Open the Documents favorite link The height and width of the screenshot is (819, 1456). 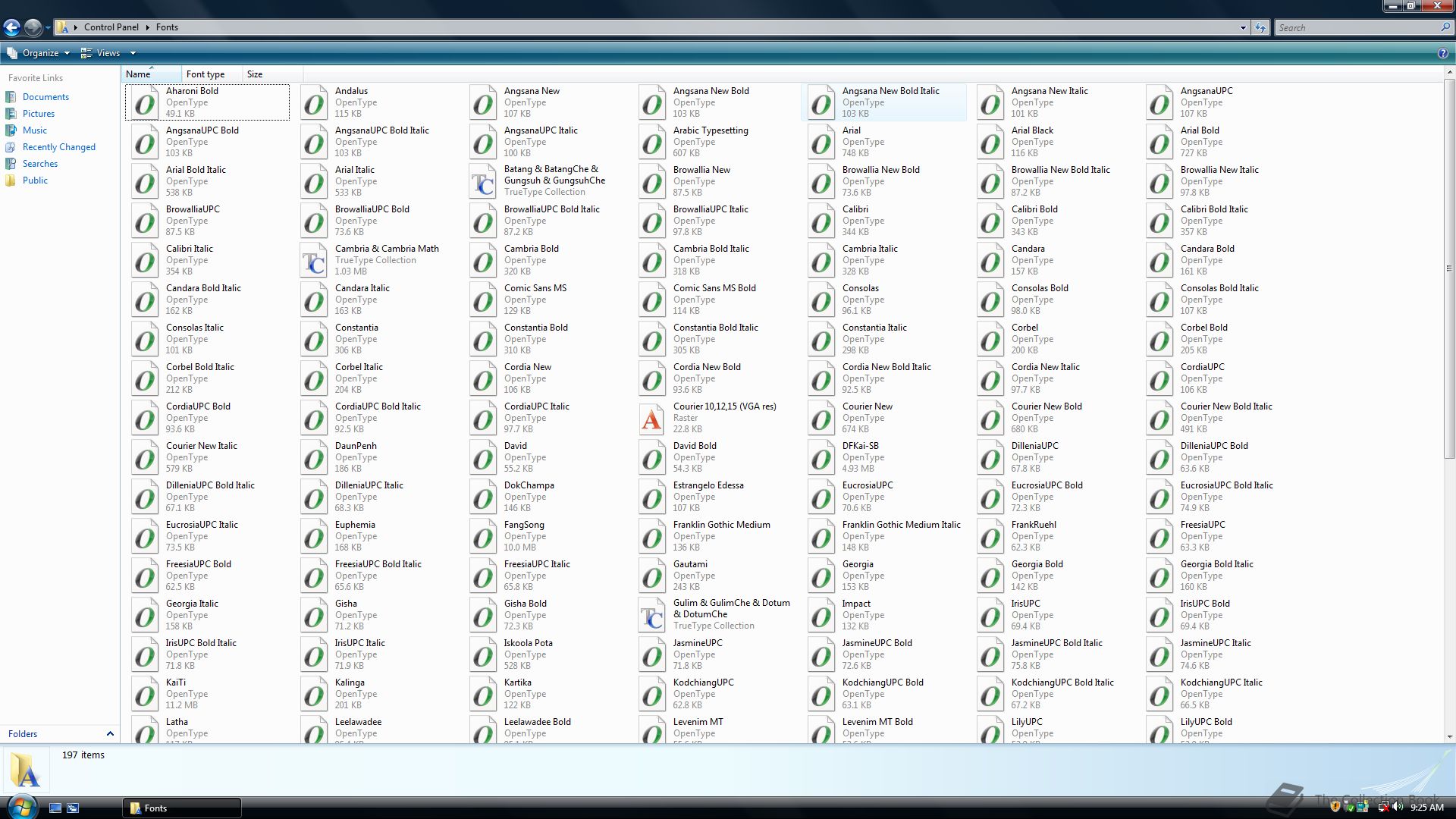45,97
